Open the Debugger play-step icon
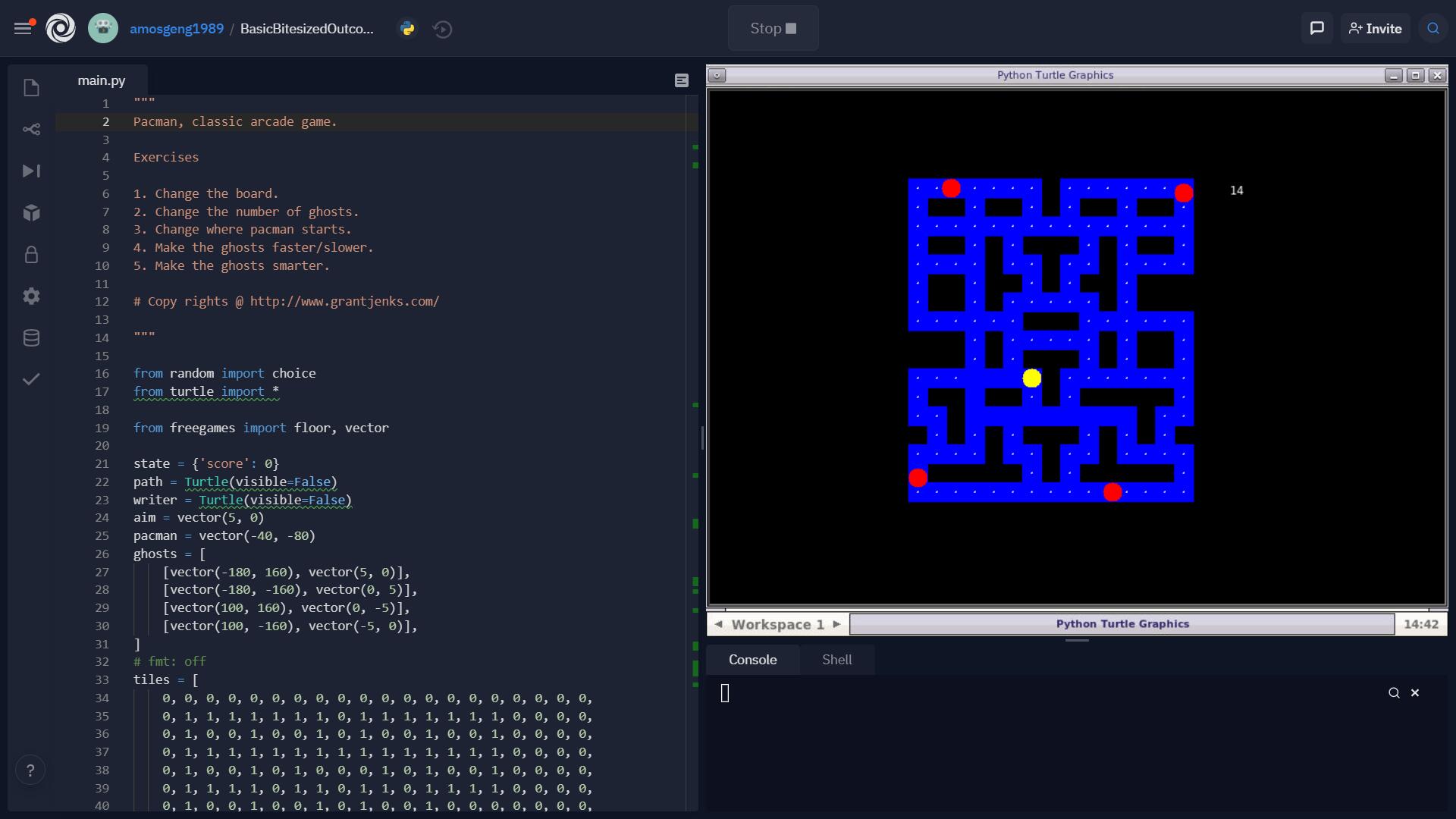Viewport: 1456px width, 819px height. (31, 171)
